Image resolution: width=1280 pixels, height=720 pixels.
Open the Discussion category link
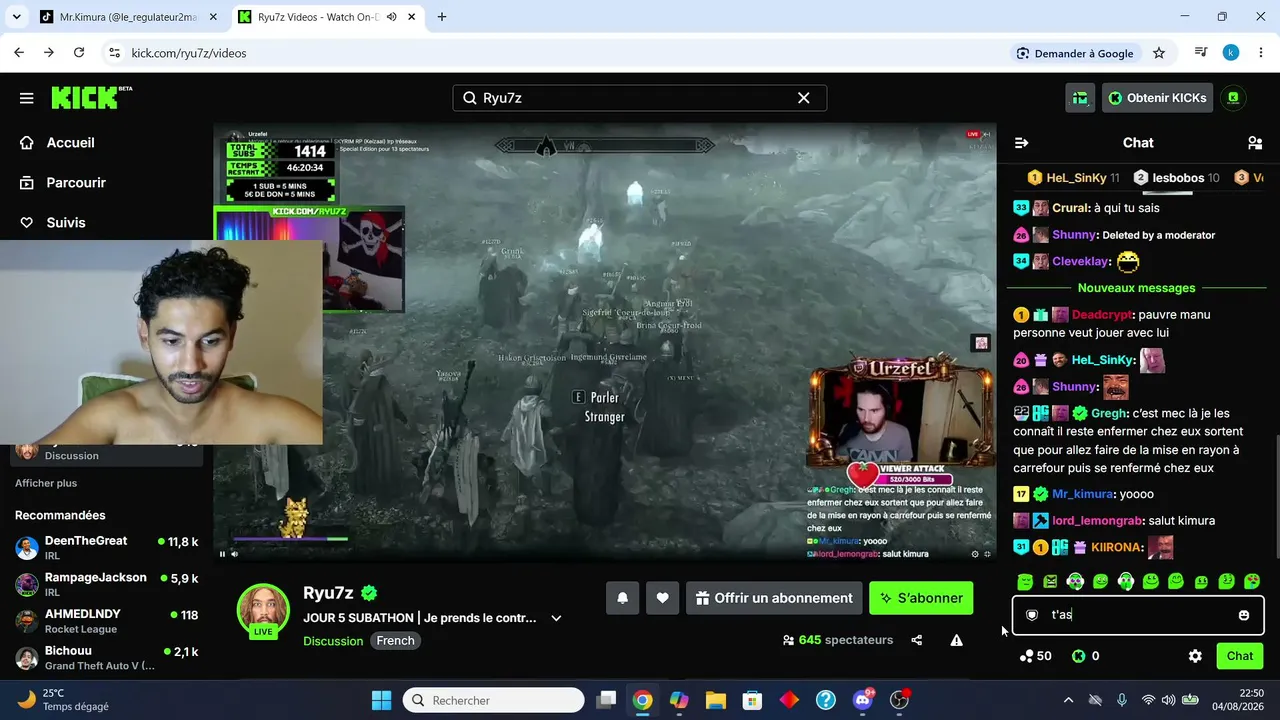pyautogui.click(x=333, y=641)
